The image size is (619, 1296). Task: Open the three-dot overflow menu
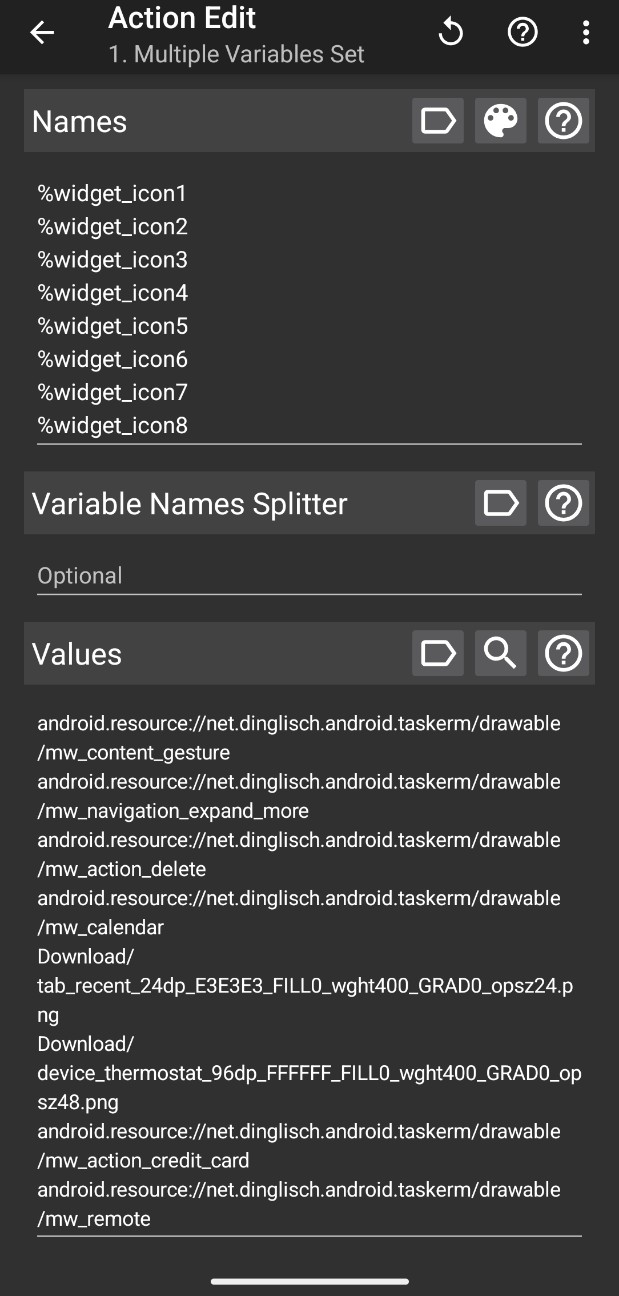pos(586,33)
